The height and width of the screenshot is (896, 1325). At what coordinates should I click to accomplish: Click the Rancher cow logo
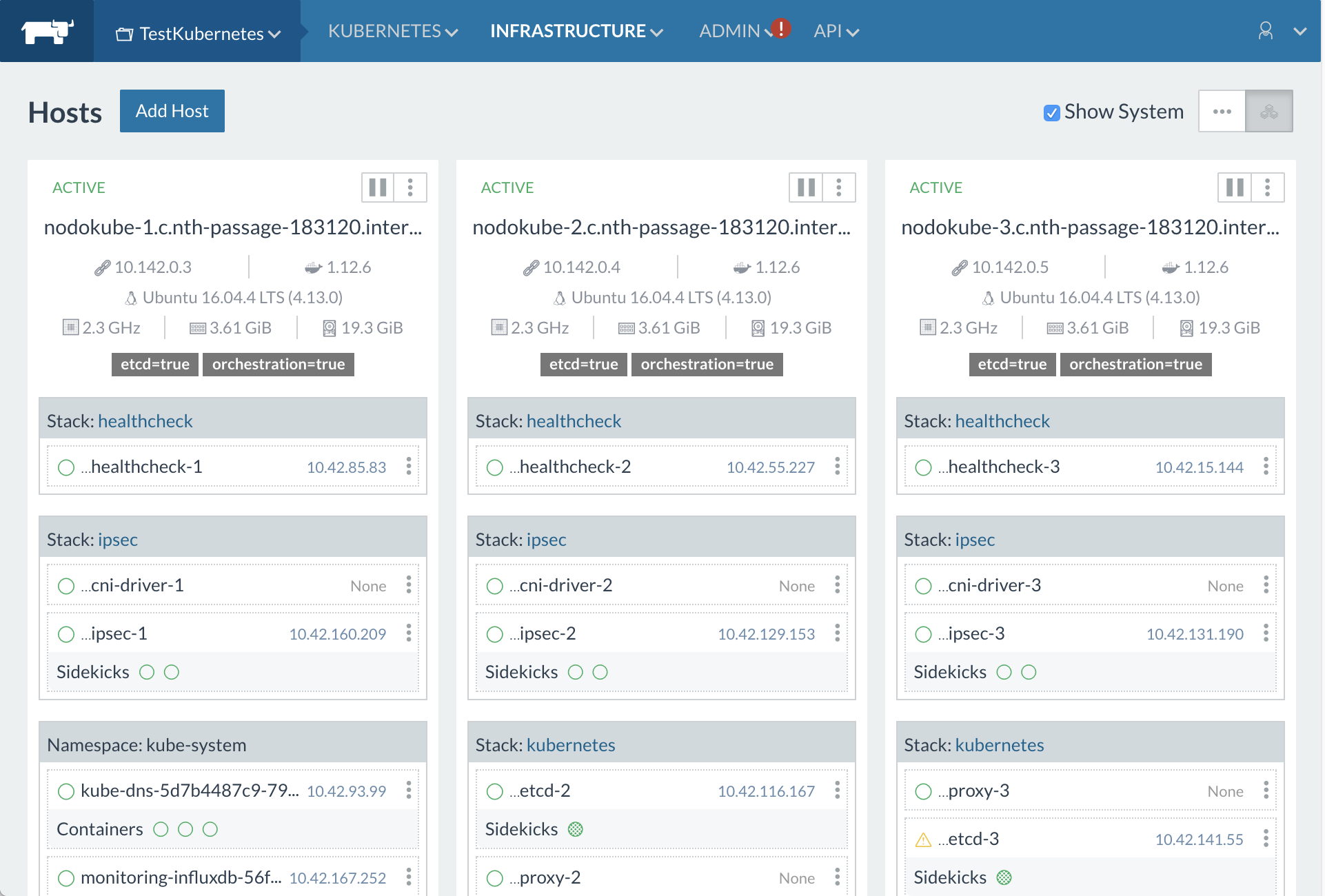click(x=47, y=31)
